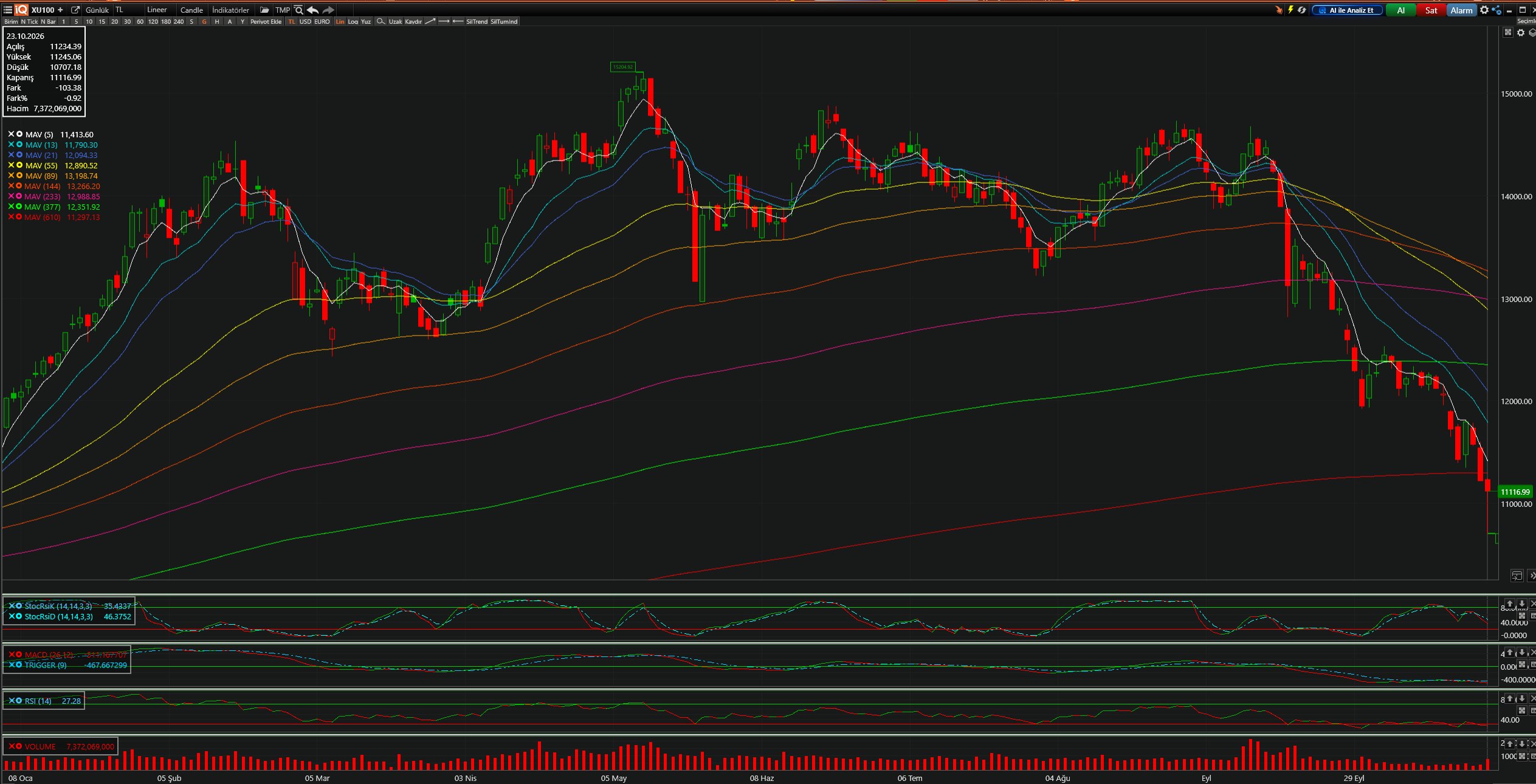Open the Günlük period dropdown
1536x784 pixels.
[x=97, y=10]
